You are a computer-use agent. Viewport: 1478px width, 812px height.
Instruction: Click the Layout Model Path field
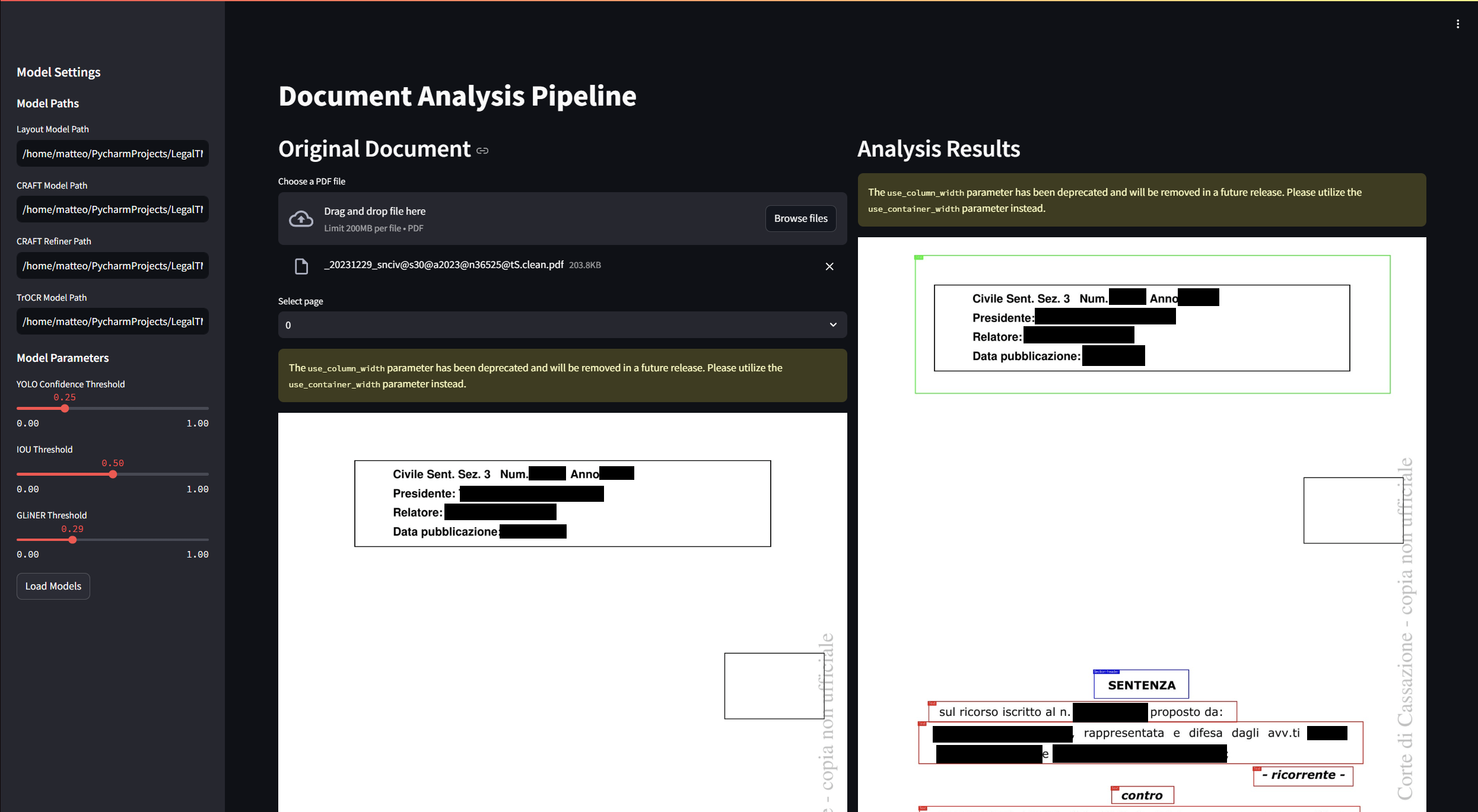[x=112, y=154]
